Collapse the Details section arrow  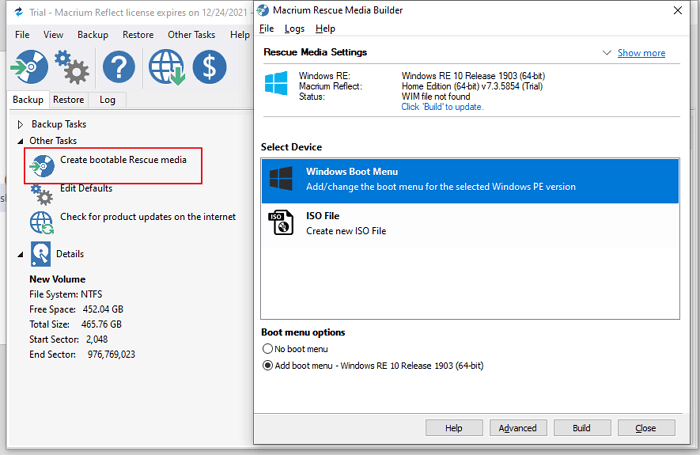[x=20, y=255]
